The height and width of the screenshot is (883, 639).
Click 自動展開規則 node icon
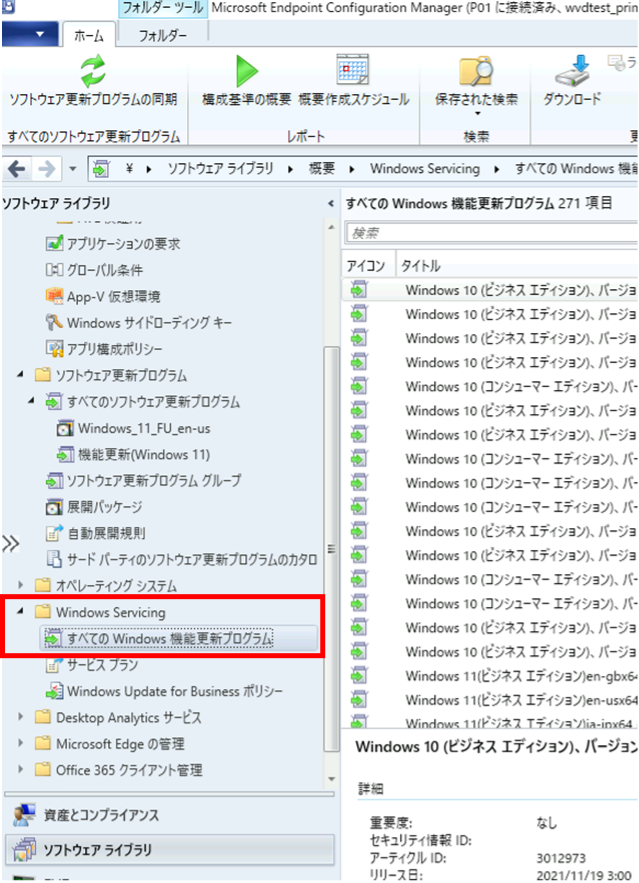pos(54,533)
